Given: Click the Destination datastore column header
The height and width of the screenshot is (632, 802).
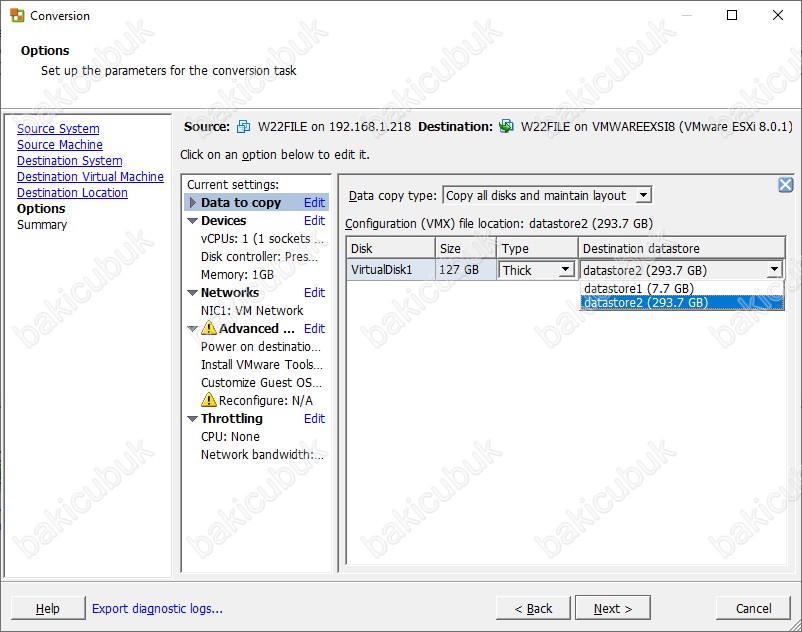Looking at the screenshot, I should point(682,249).
